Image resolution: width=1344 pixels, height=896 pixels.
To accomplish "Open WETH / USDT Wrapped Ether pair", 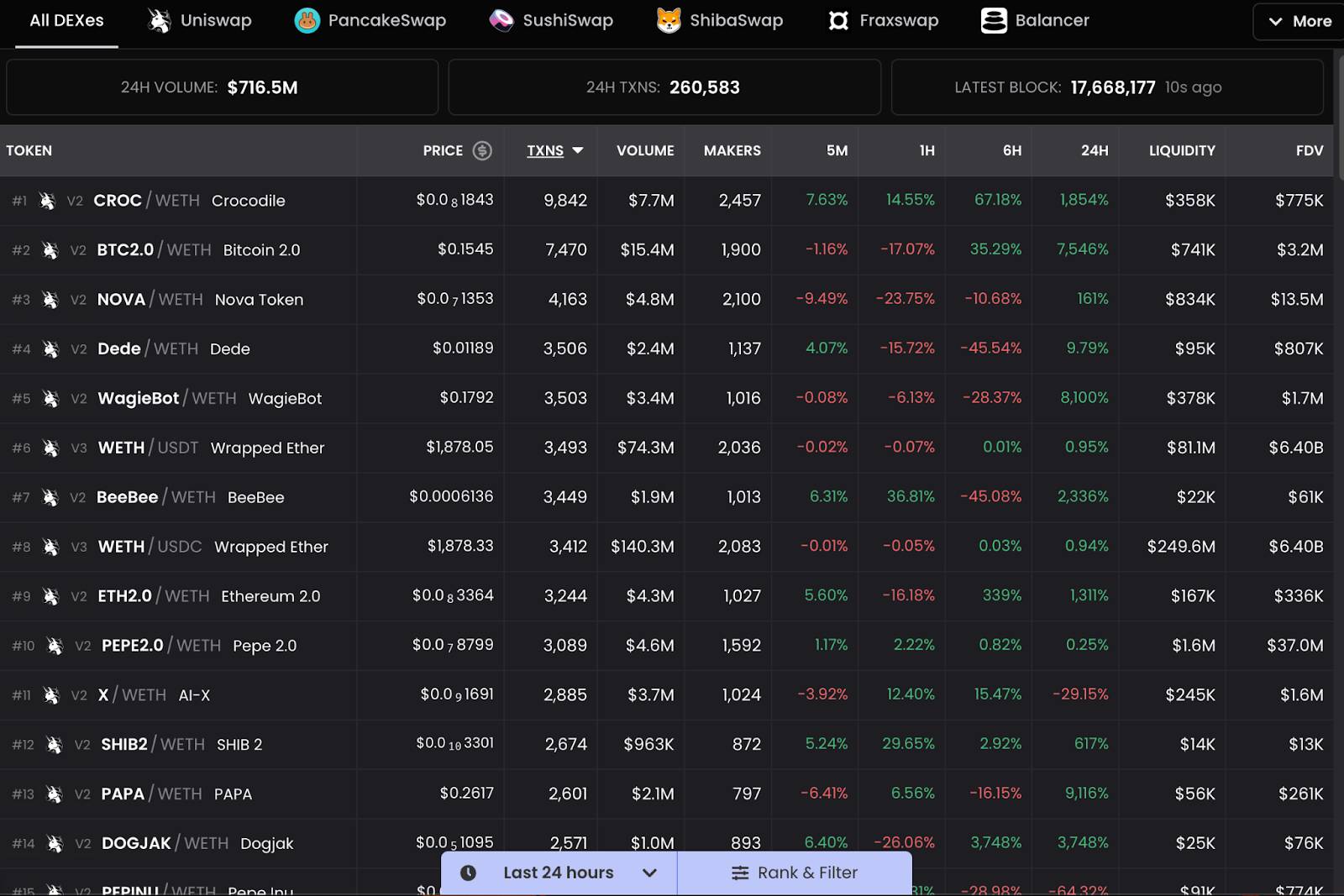I will click(x=667, y=448).
